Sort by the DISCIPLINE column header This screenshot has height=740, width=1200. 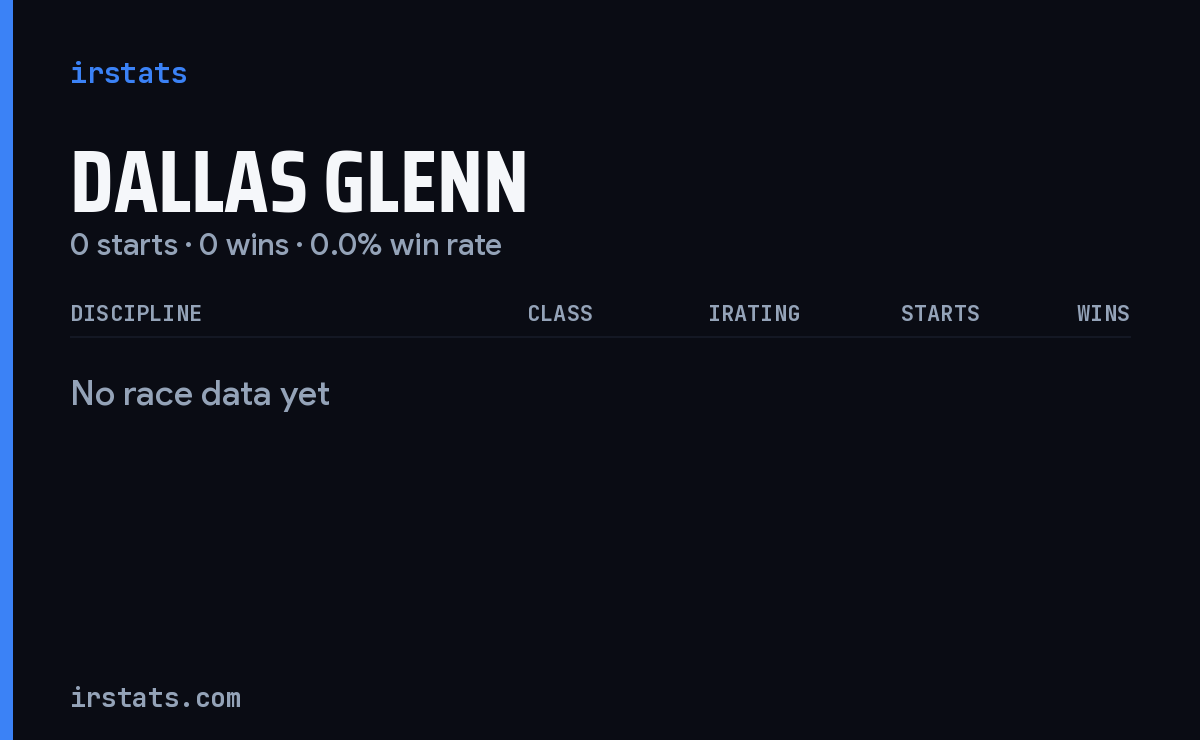tap(136, 313)
